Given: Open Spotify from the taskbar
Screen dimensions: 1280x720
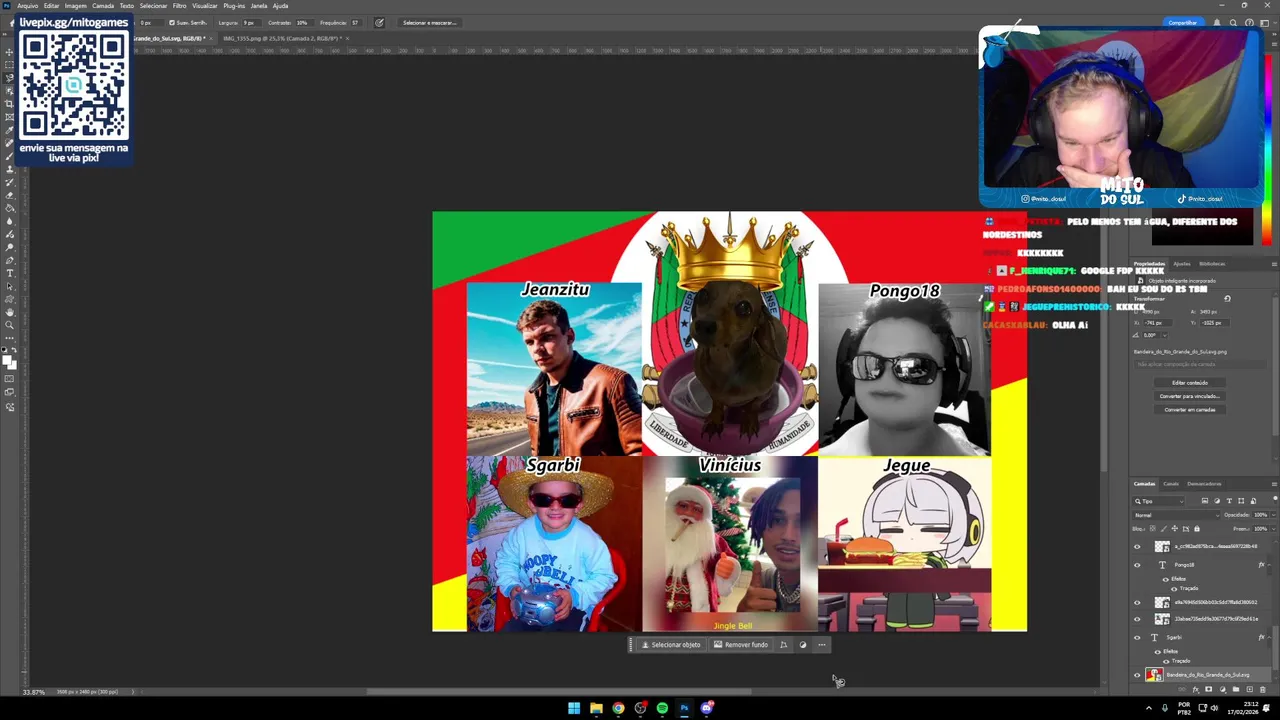Looking at the screenshot, I should point(662,708).
